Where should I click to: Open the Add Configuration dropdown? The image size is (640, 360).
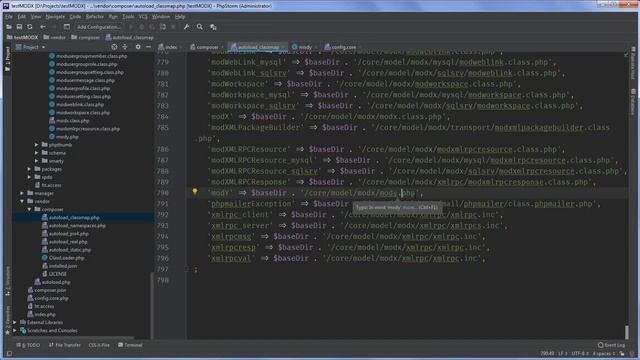pyautogui.click(x=99, y=27)
